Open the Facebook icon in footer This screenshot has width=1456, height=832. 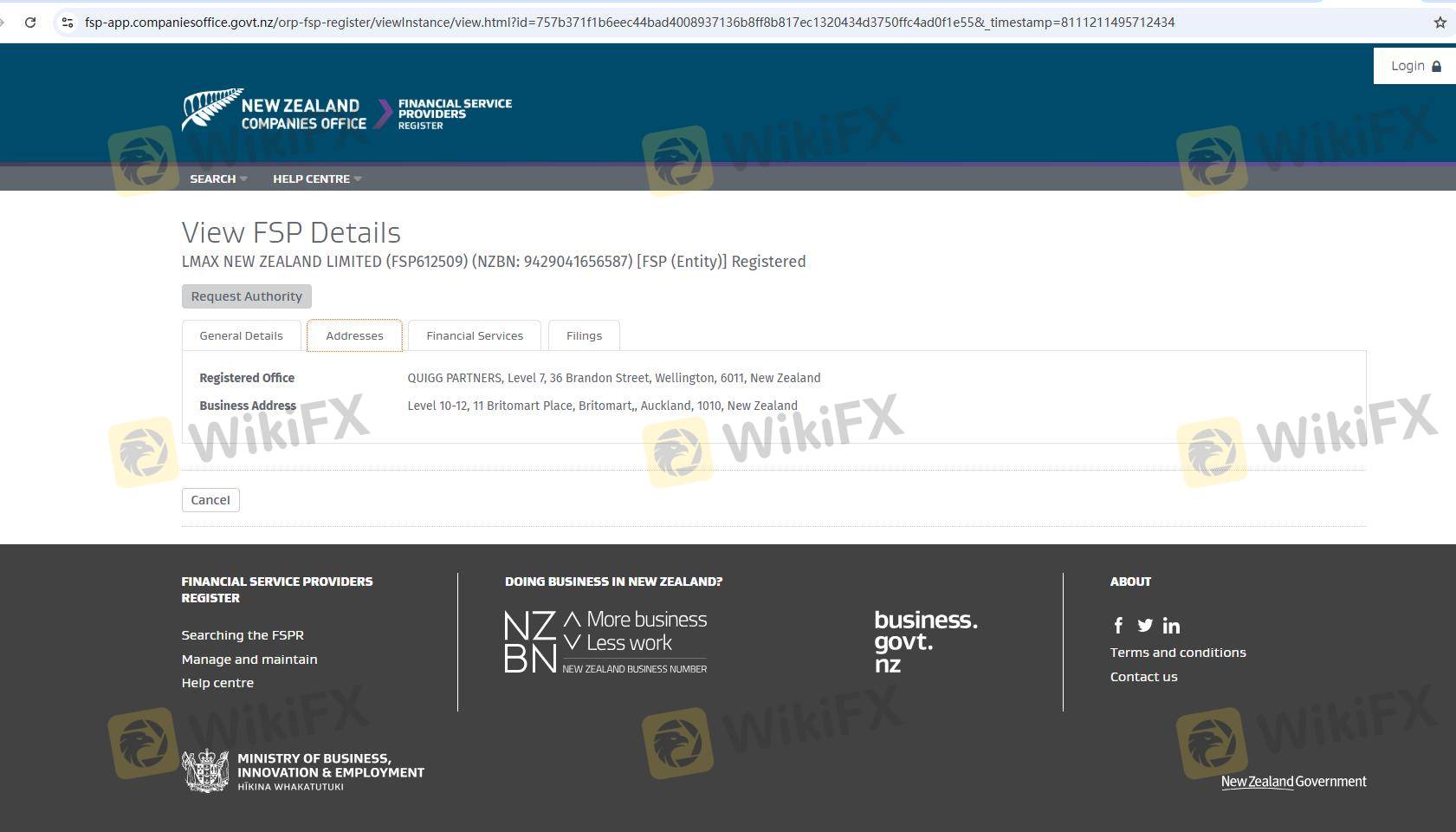click(x=1118, y=626)
